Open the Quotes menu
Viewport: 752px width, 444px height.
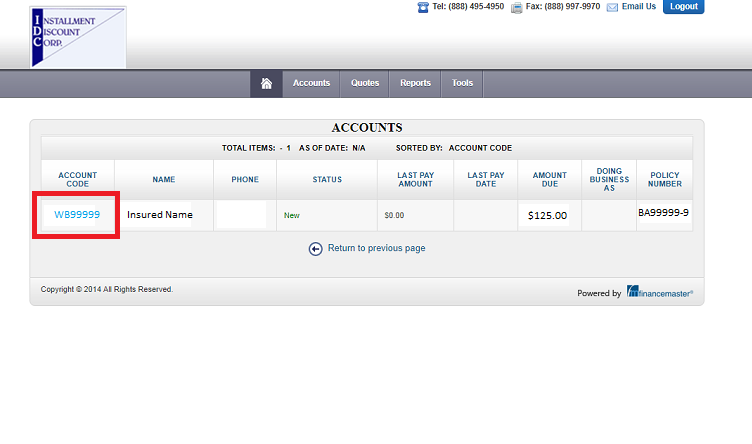point(365,84)
